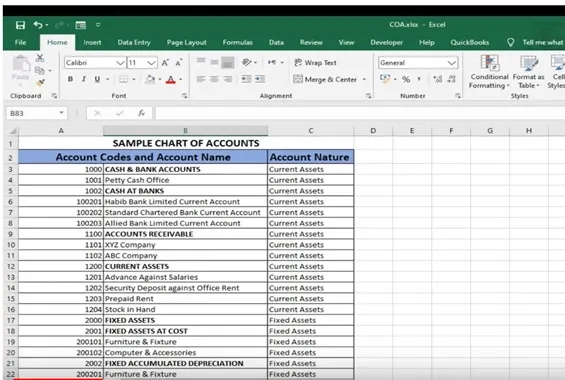
Task: Toggle Bottom Align icon
Action: (227, 62)
